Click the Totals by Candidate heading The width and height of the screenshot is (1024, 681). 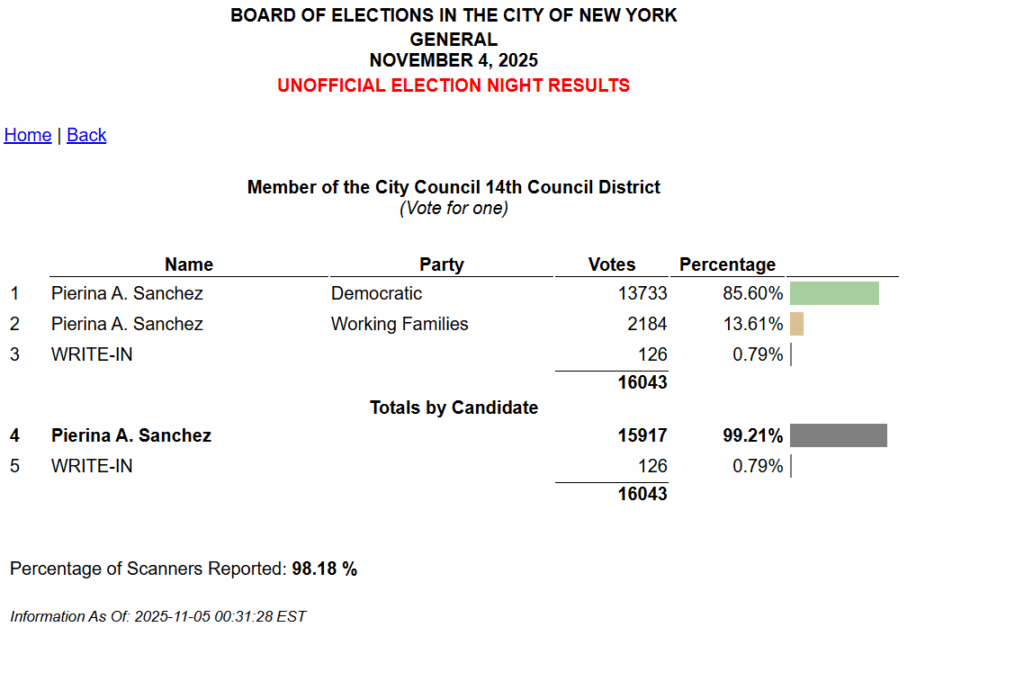453,407
